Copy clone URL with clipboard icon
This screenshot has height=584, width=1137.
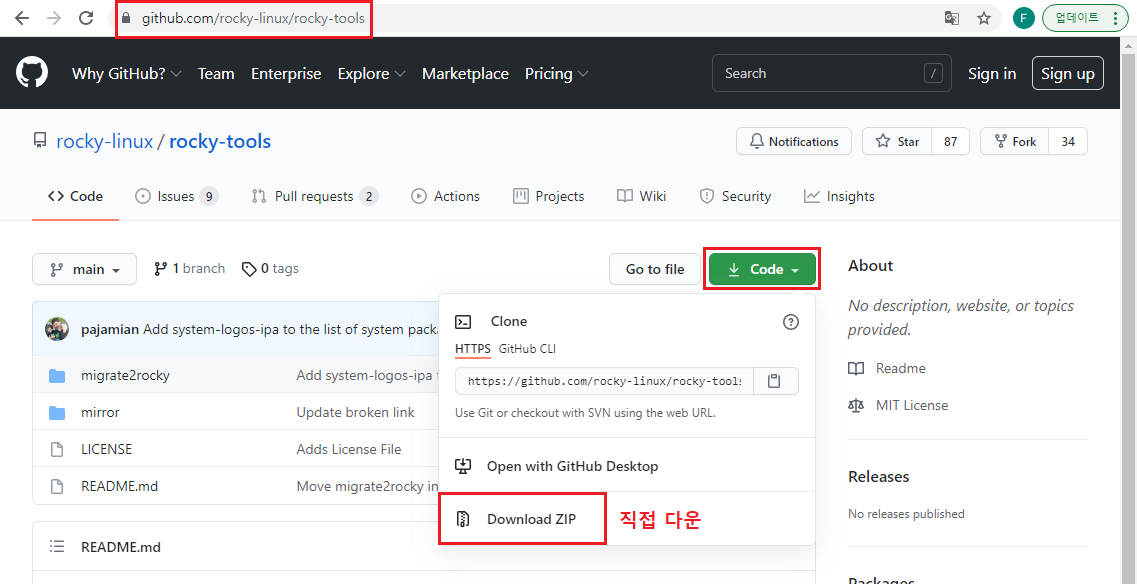click(775, 381)
